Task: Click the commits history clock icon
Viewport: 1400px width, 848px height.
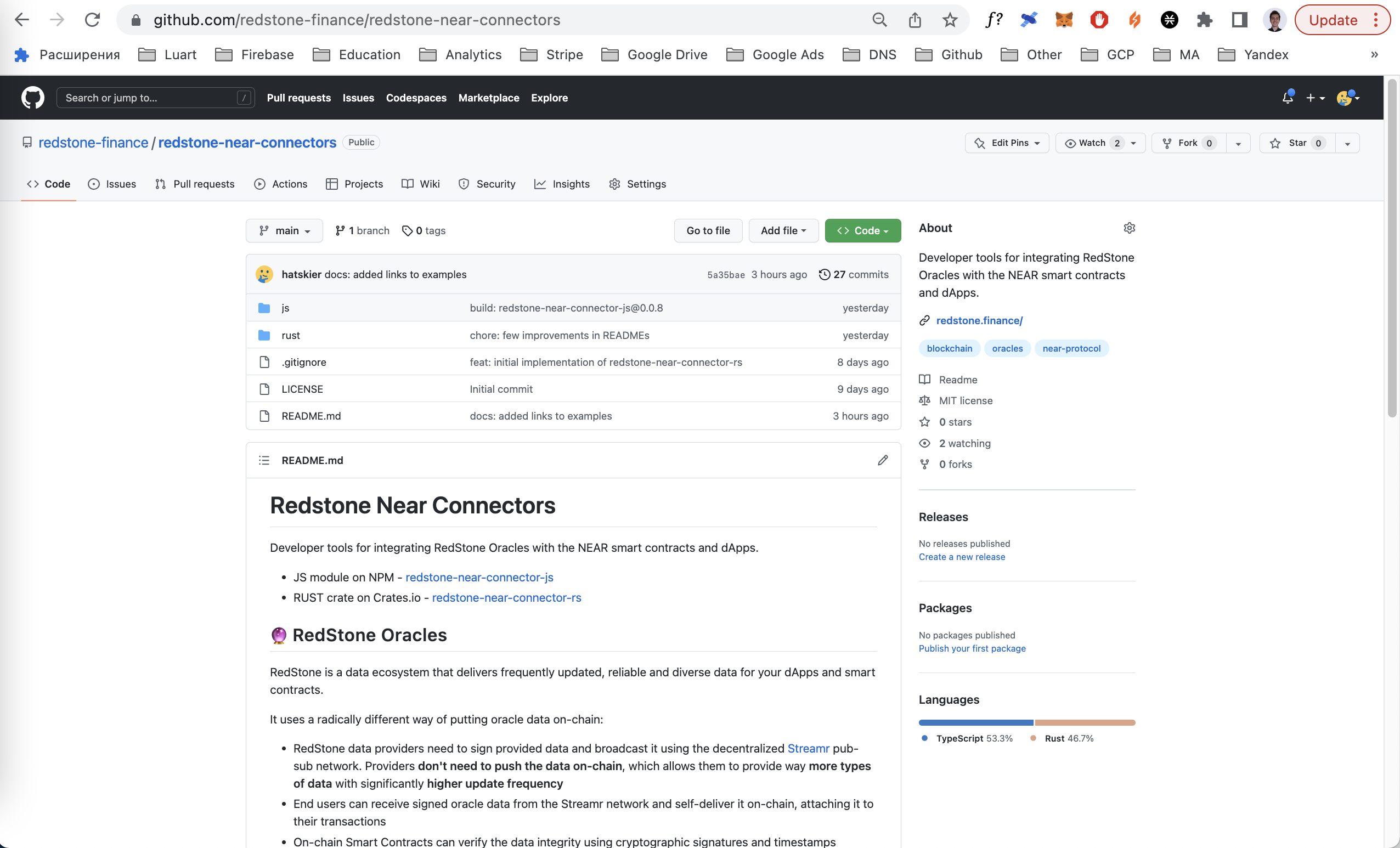Action: 824,274
